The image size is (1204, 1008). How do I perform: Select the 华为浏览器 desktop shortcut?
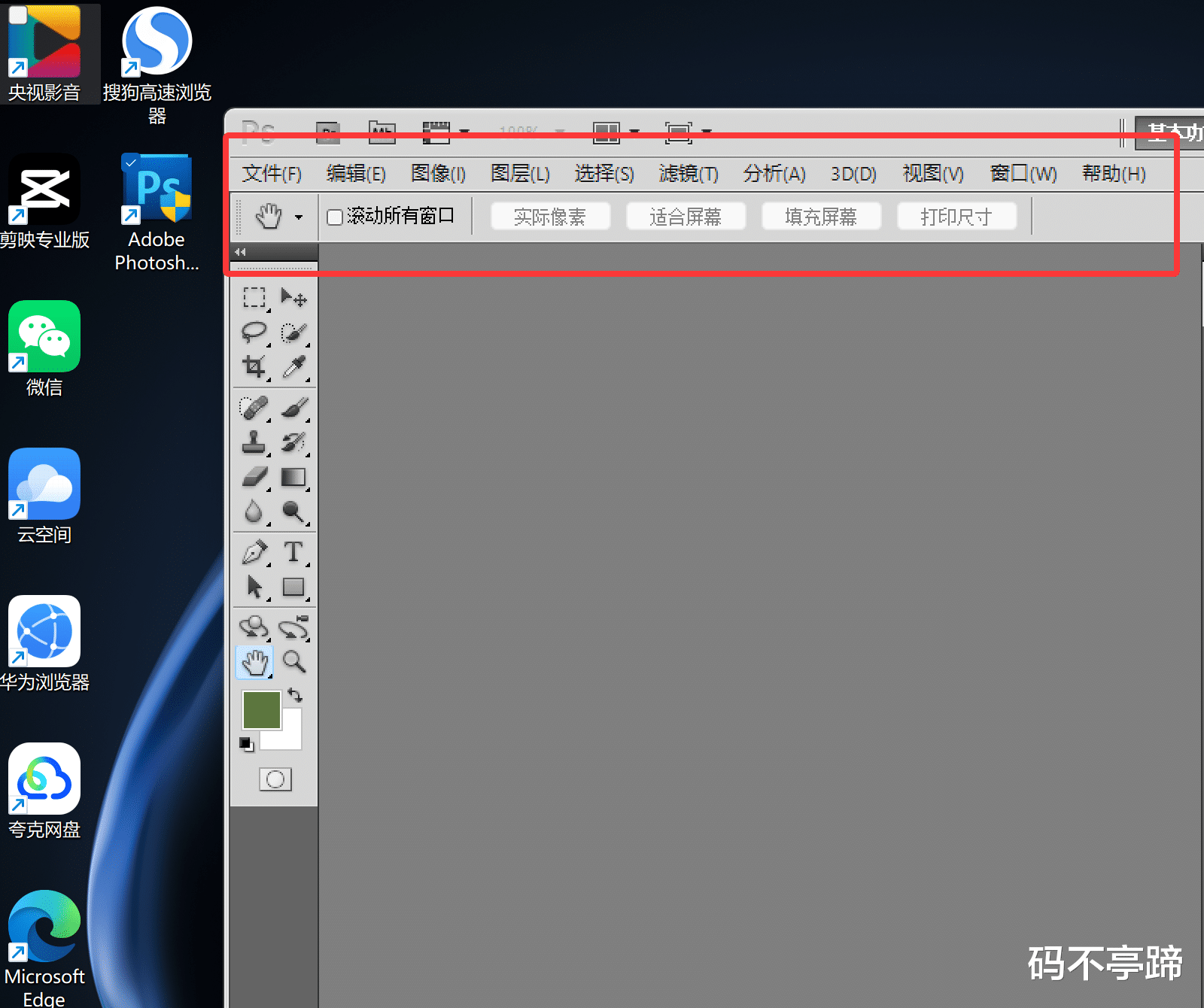point(44,644)
